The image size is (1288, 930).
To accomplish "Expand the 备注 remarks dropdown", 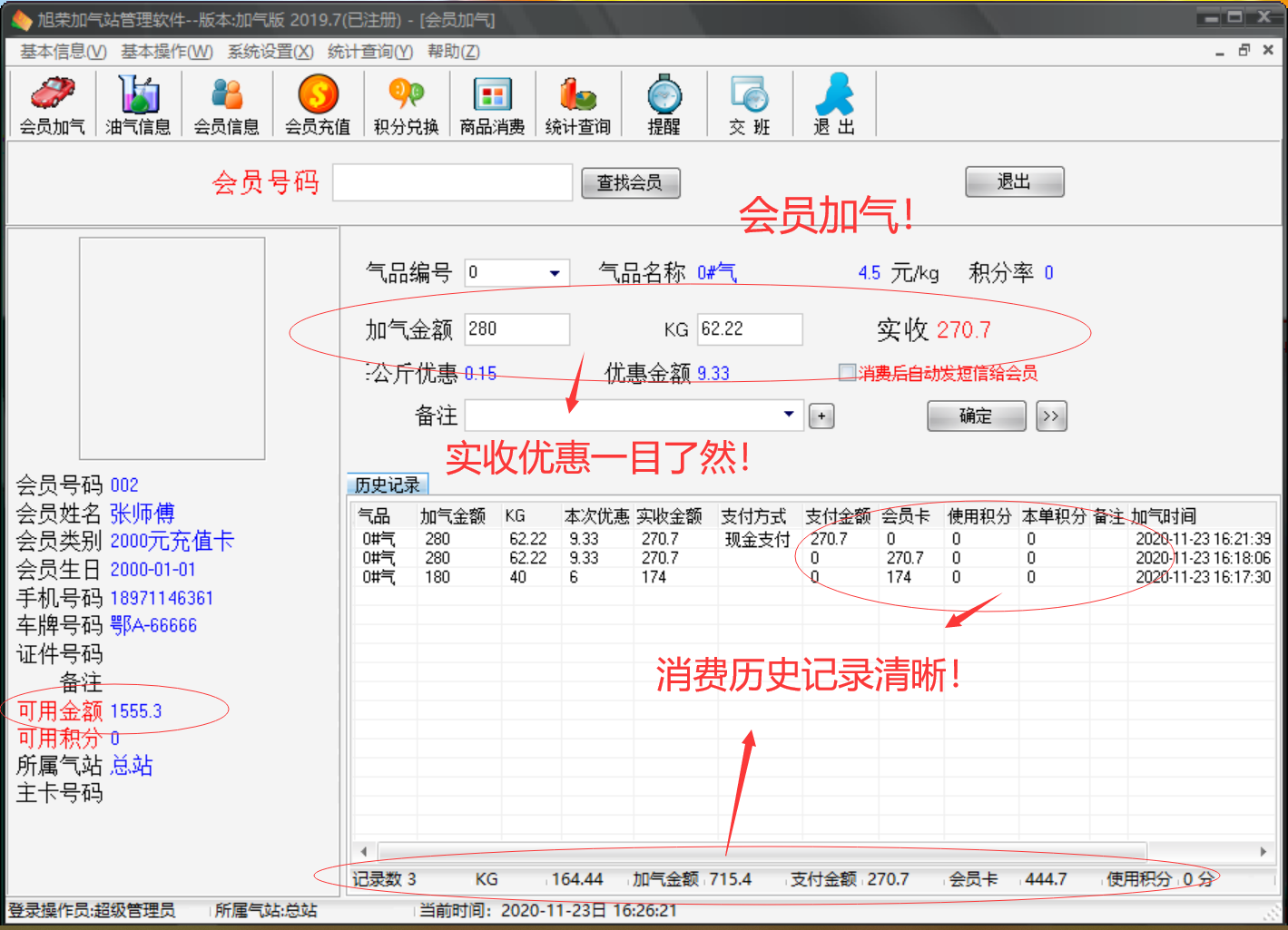I will 788,415.
